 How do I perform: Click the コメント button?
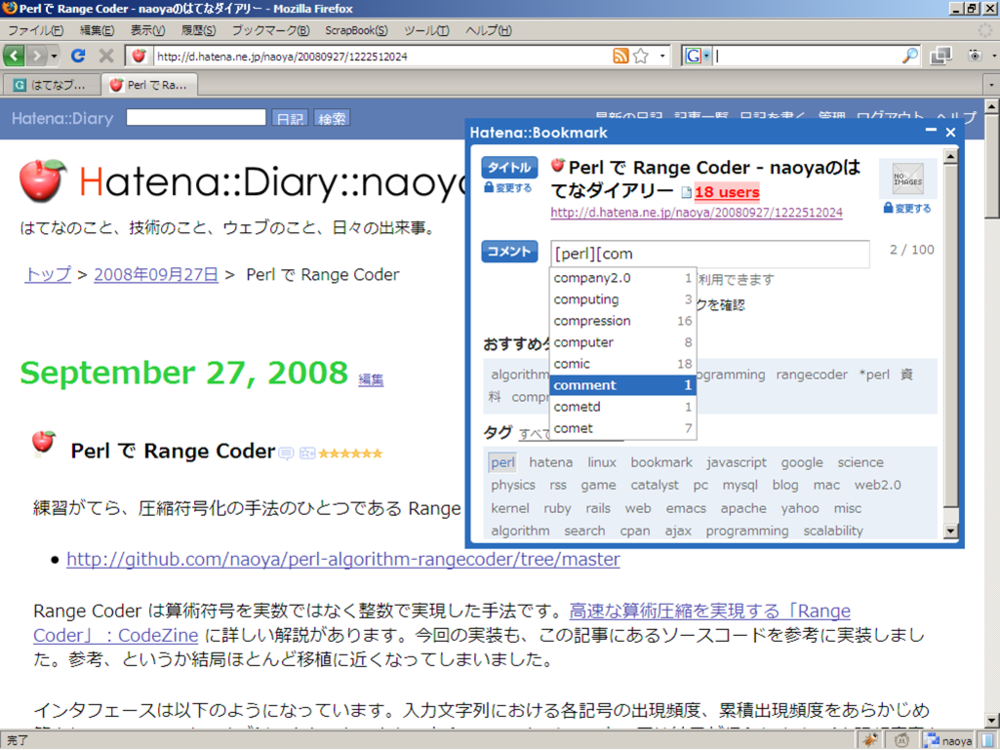pos(509,251)
